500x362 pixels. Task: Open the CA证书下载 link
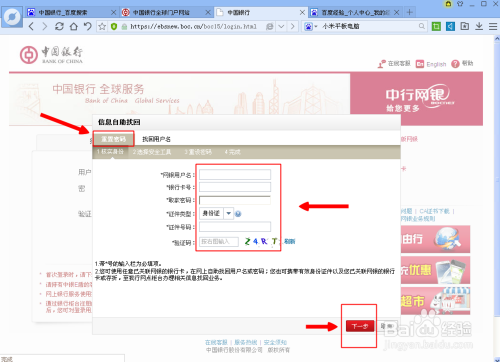pyautogui.click(x=434, y=211)
